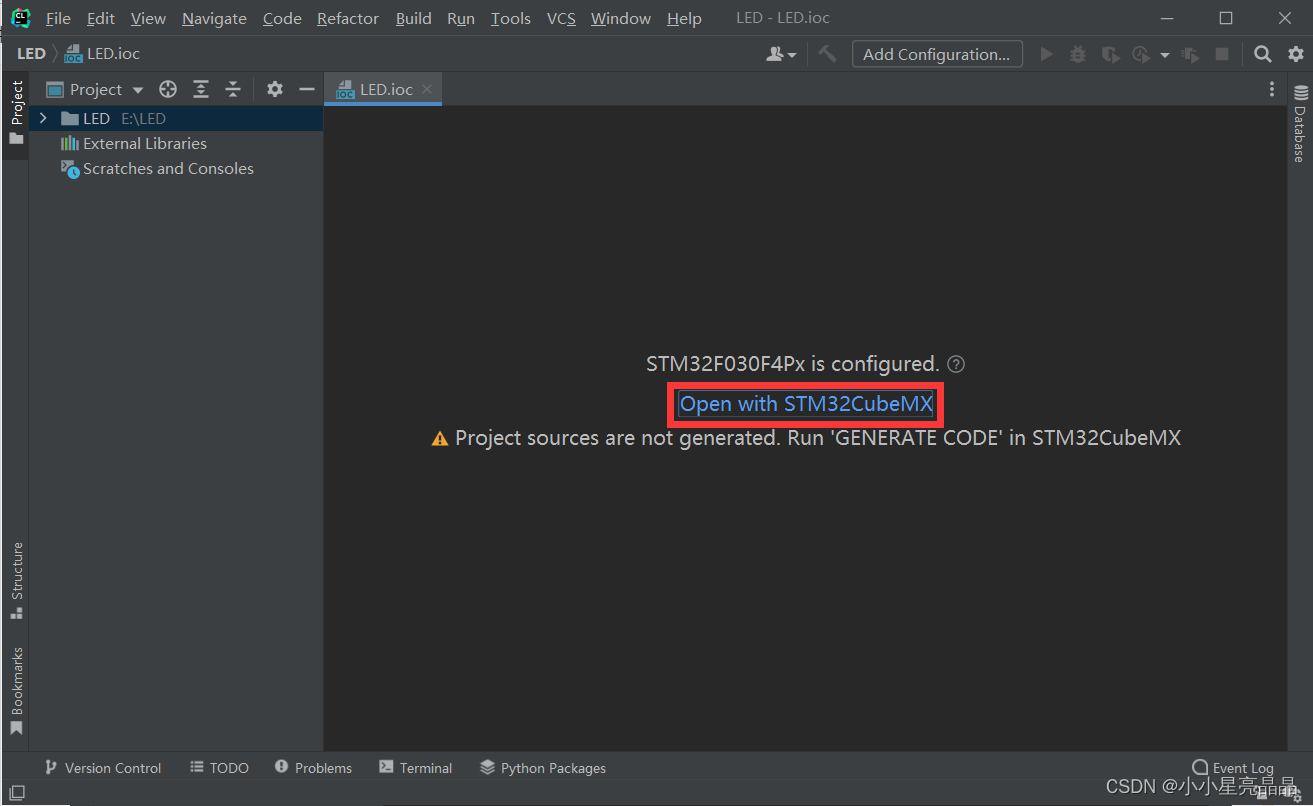The width and height of the screenshot is (1313, 806).
Task: Expand the LED project folder
Action: pyautogui.click(x=43, y=118)
